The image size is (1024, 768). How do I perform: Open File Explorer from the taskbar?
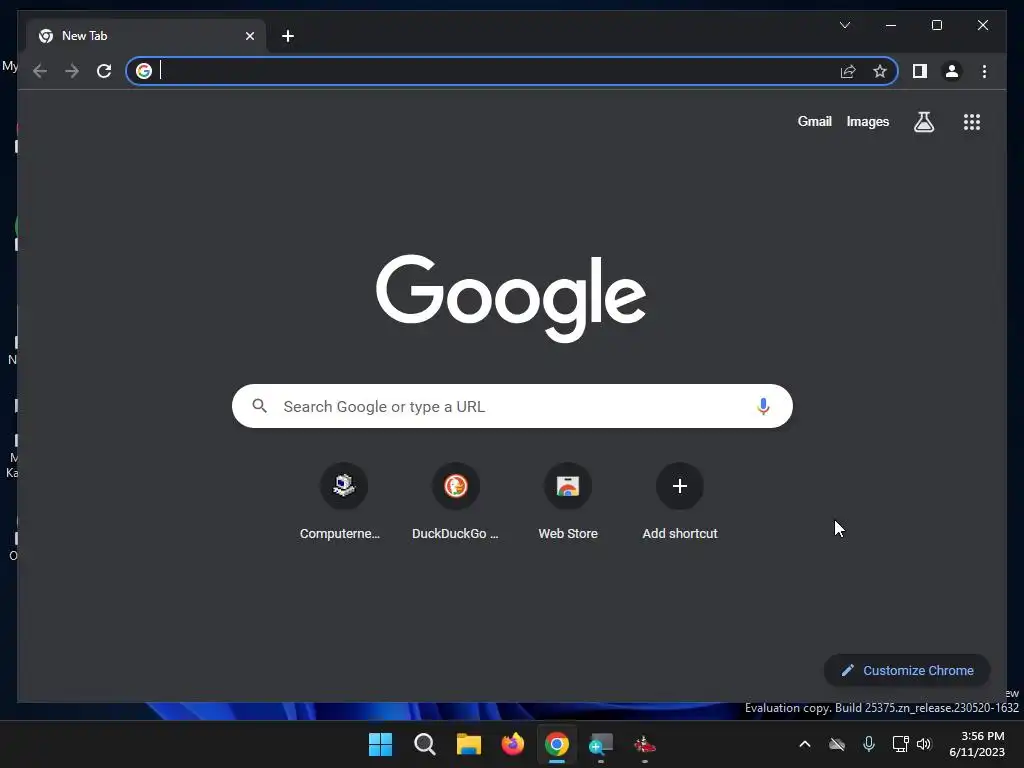(x=468, y=744)
